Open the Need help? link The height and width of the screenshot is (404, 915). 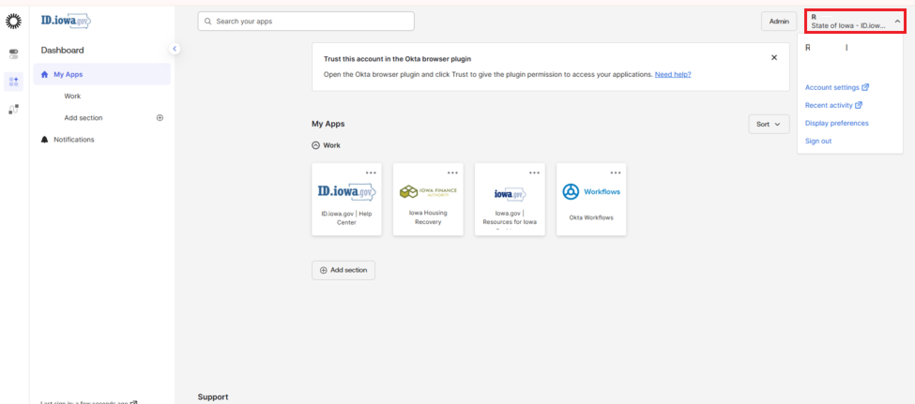[x=673, y=75]
